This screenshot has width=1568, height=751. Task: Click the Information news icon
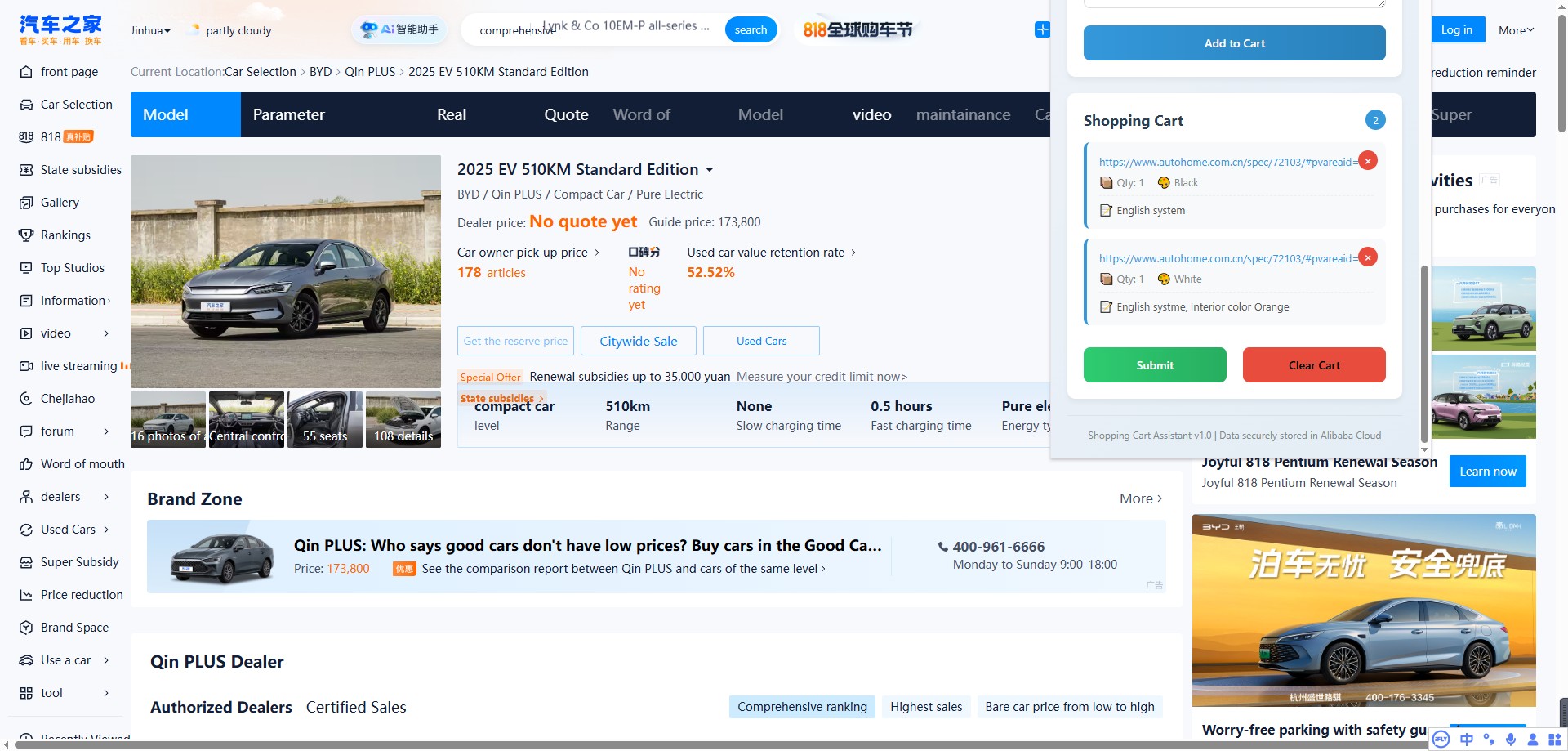pos(26,301)
